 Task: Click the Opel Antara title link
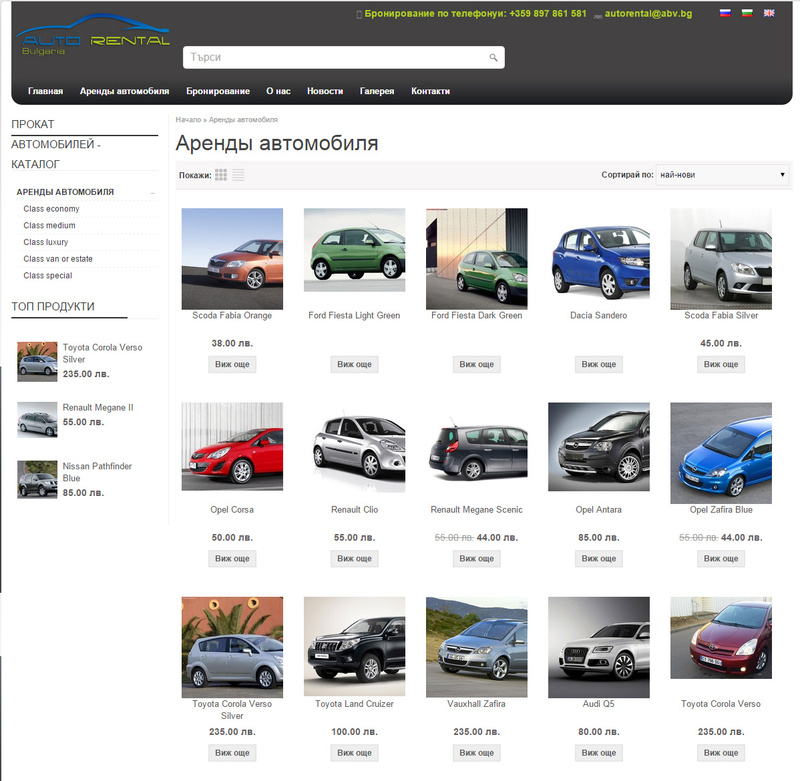tap(599, 510)
